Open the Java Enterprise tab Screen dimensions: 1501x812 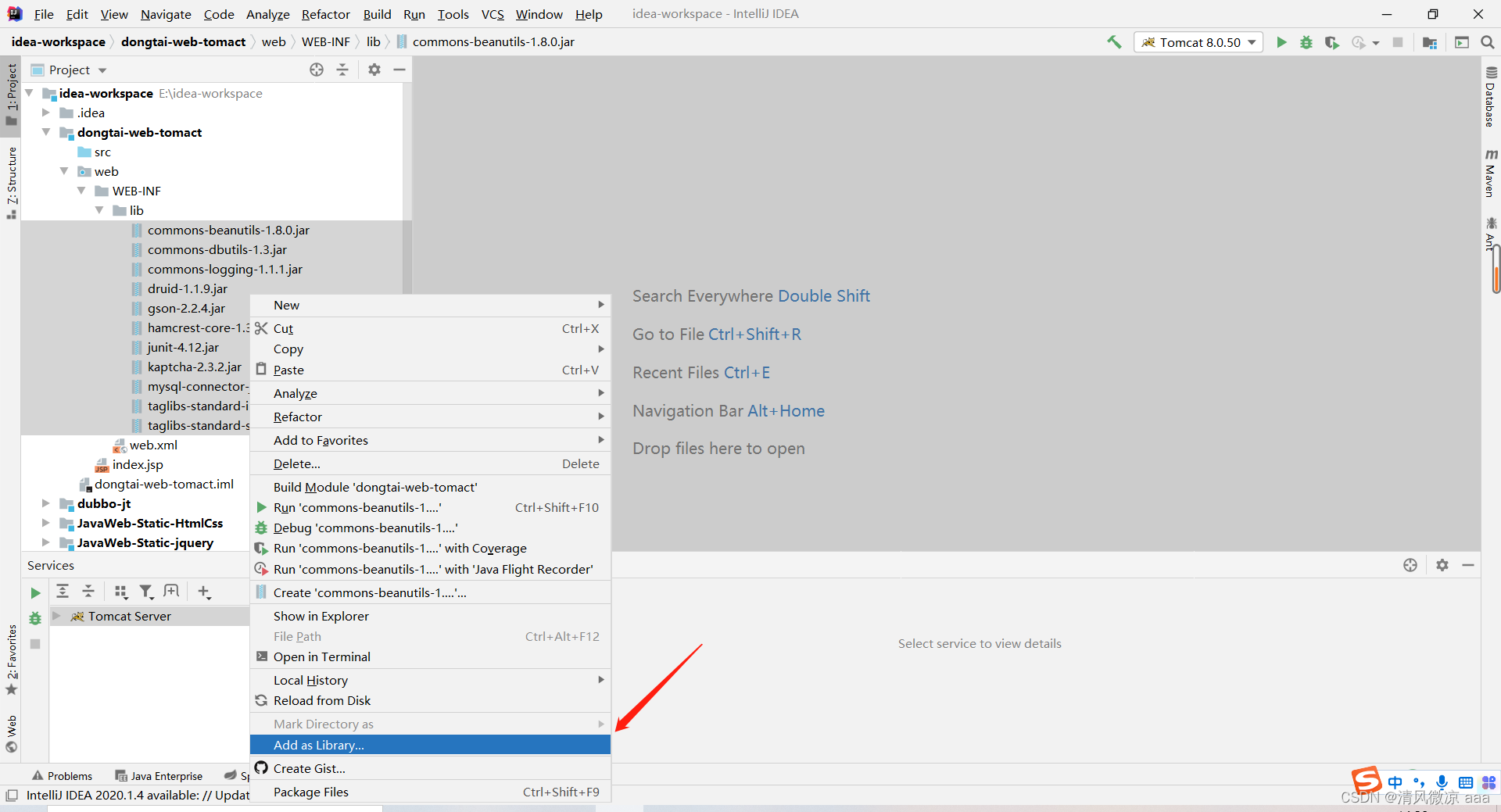[x=159, y=776]
